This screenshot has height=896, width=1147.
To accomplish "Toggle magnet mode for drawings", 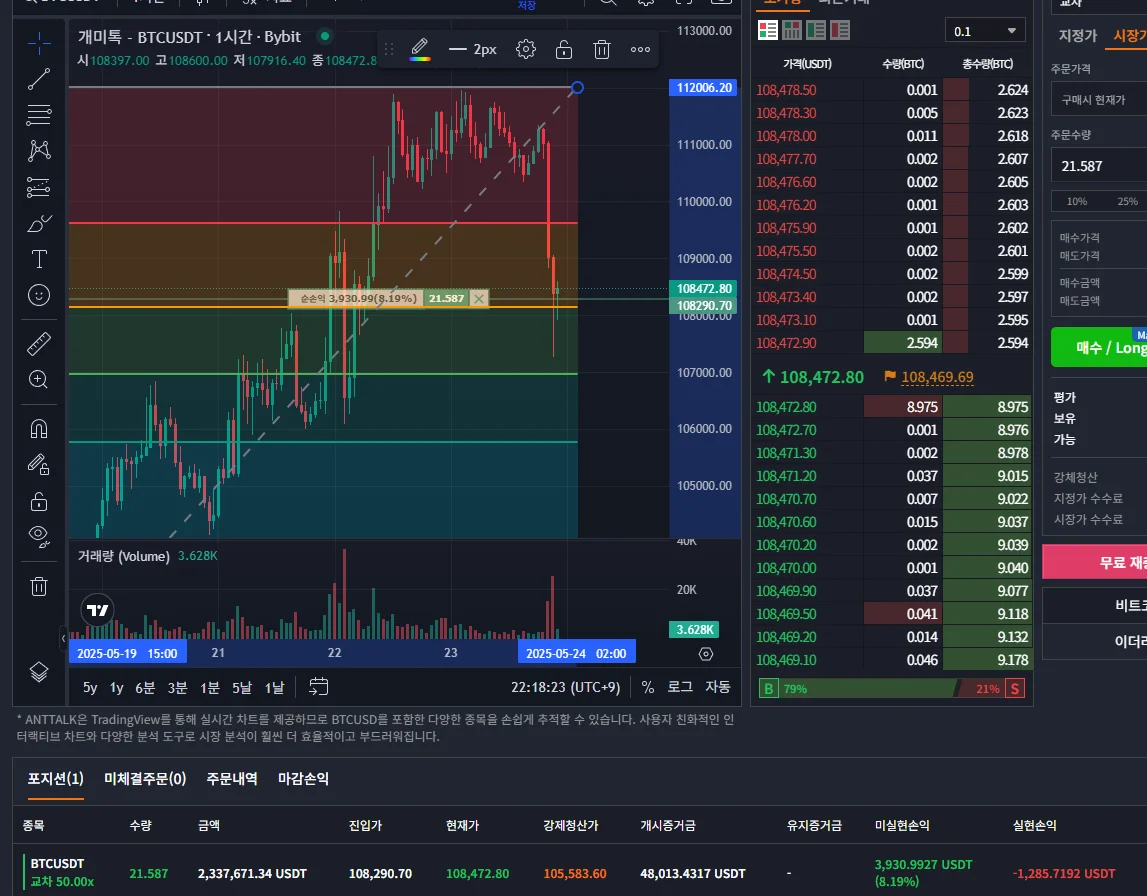I will (39, 429).
